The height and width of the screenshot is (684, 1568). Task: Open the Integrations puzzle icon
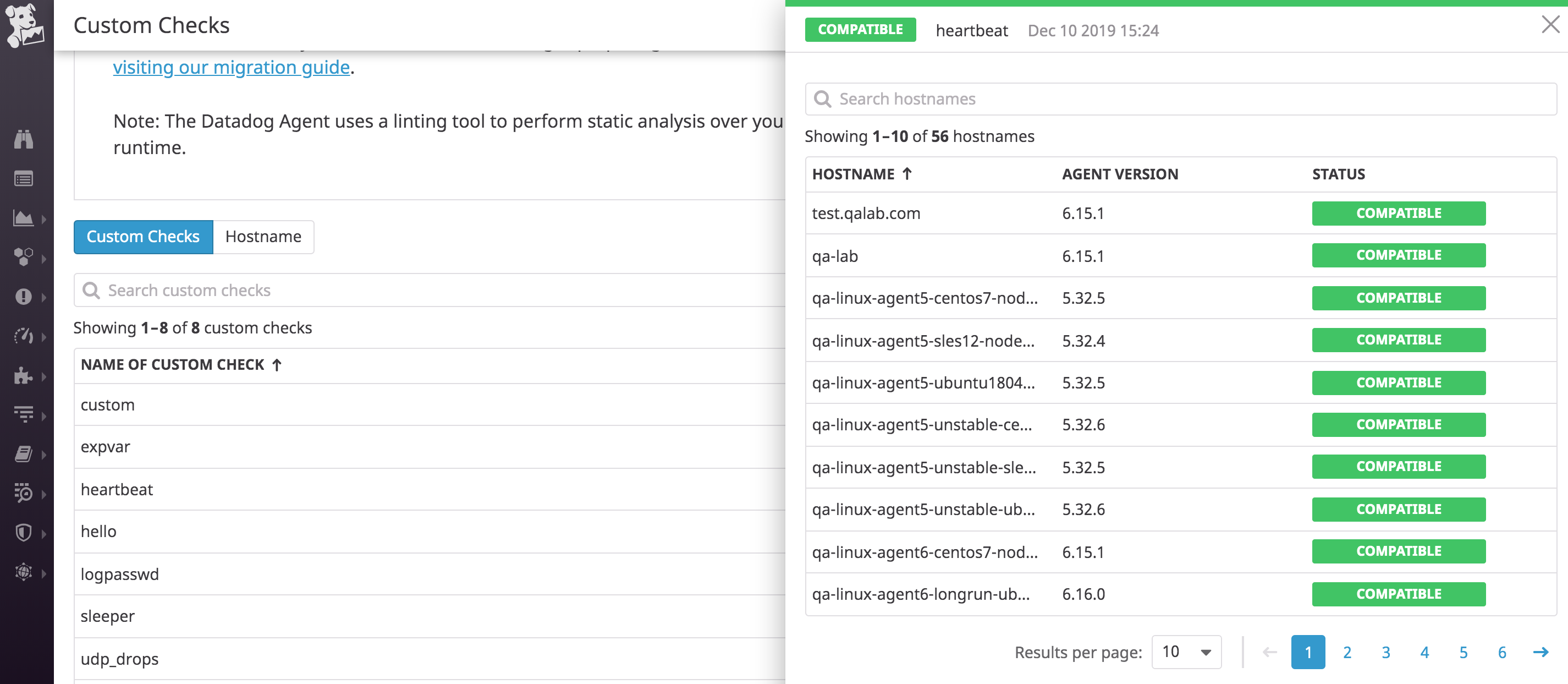[24, 376]
